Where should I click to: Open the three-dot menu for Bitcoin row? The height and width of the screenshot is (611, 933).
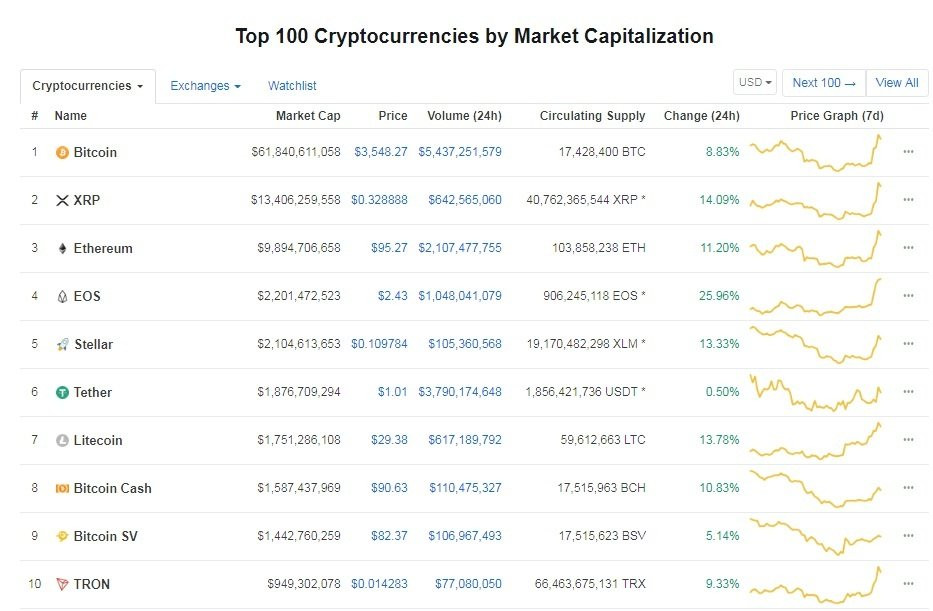pos(908,153)
